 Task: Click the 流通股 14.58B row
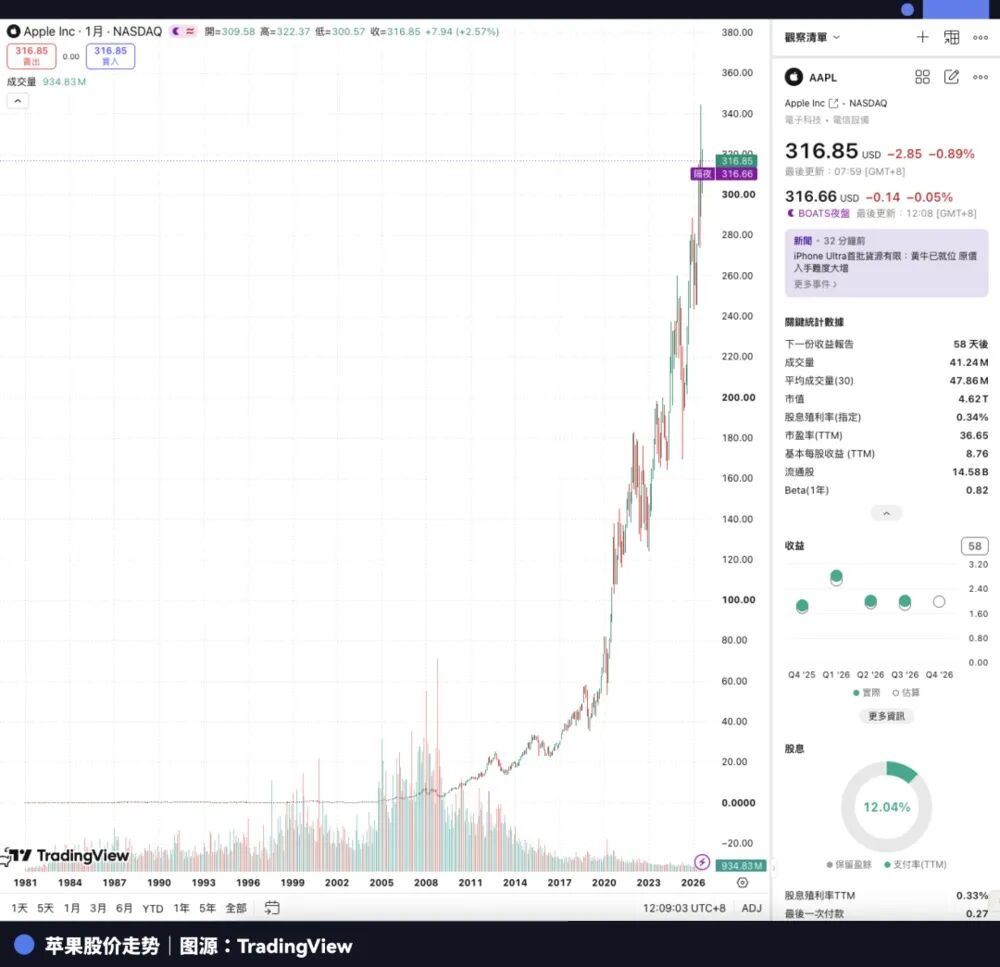[886, 471]
